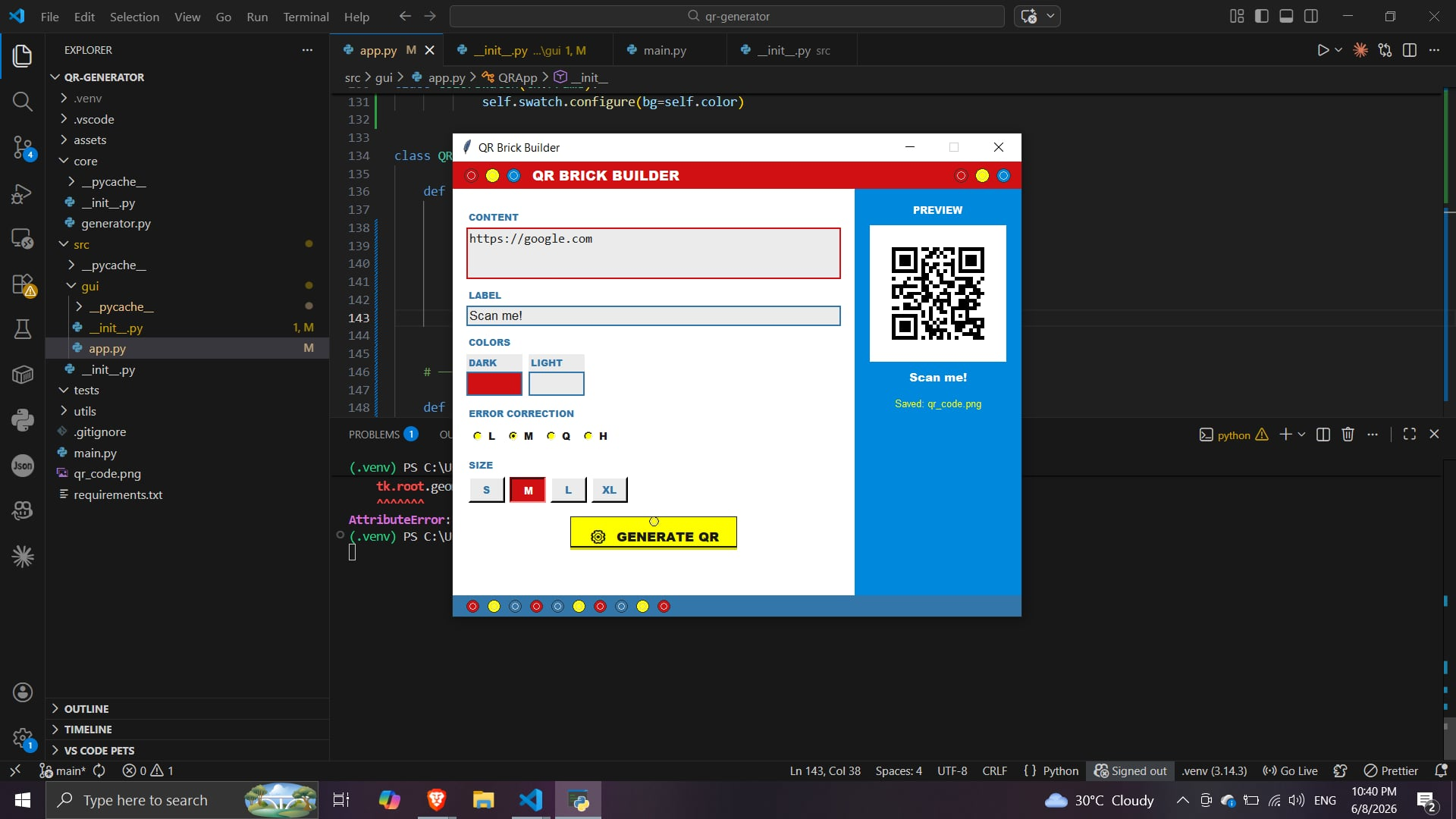This screenshot has width=1456, height=819.
Task: Pick the LIGHT color swatch
Action: 556,384
